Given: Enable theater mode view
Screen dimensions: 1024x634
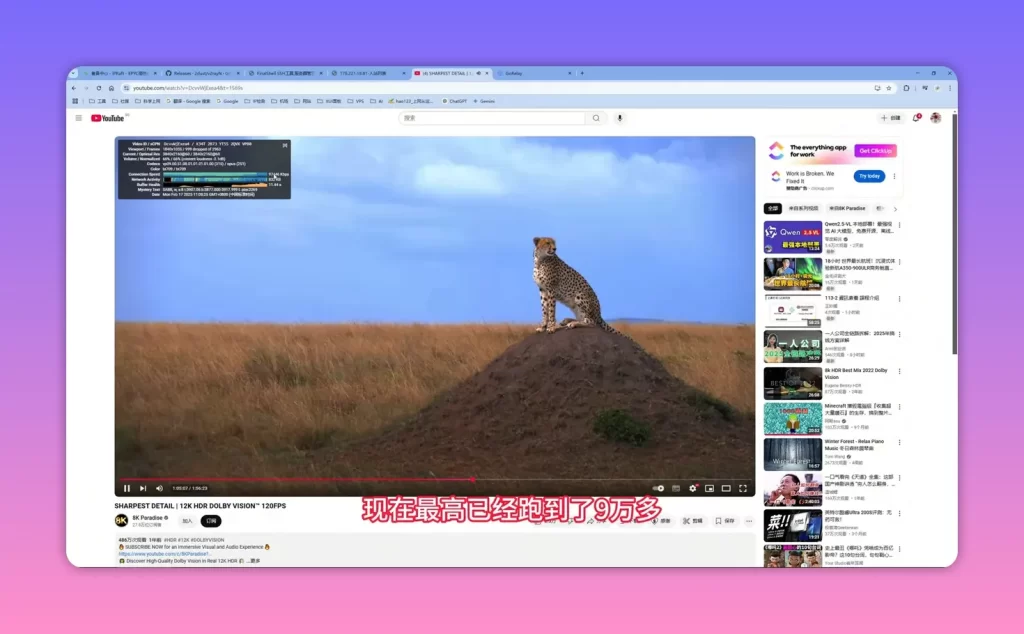Looking at the screenshot, I should (726, 488).
